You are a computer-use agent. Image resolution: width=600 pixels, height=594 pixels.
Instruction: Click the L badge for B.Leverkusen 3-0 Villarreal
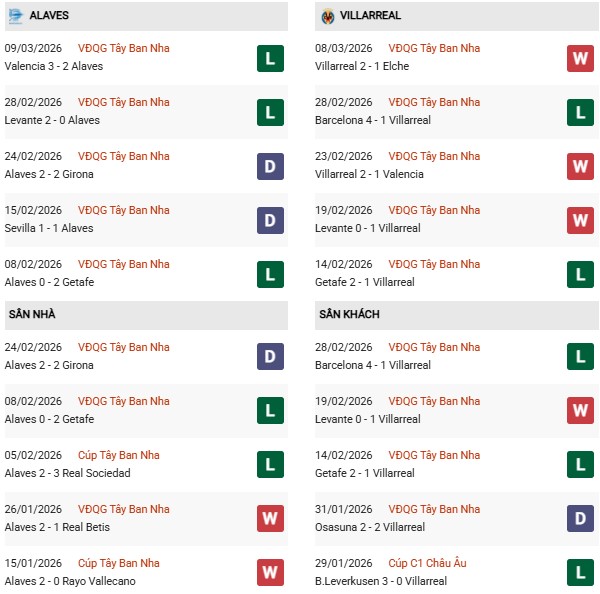[580, 572]
